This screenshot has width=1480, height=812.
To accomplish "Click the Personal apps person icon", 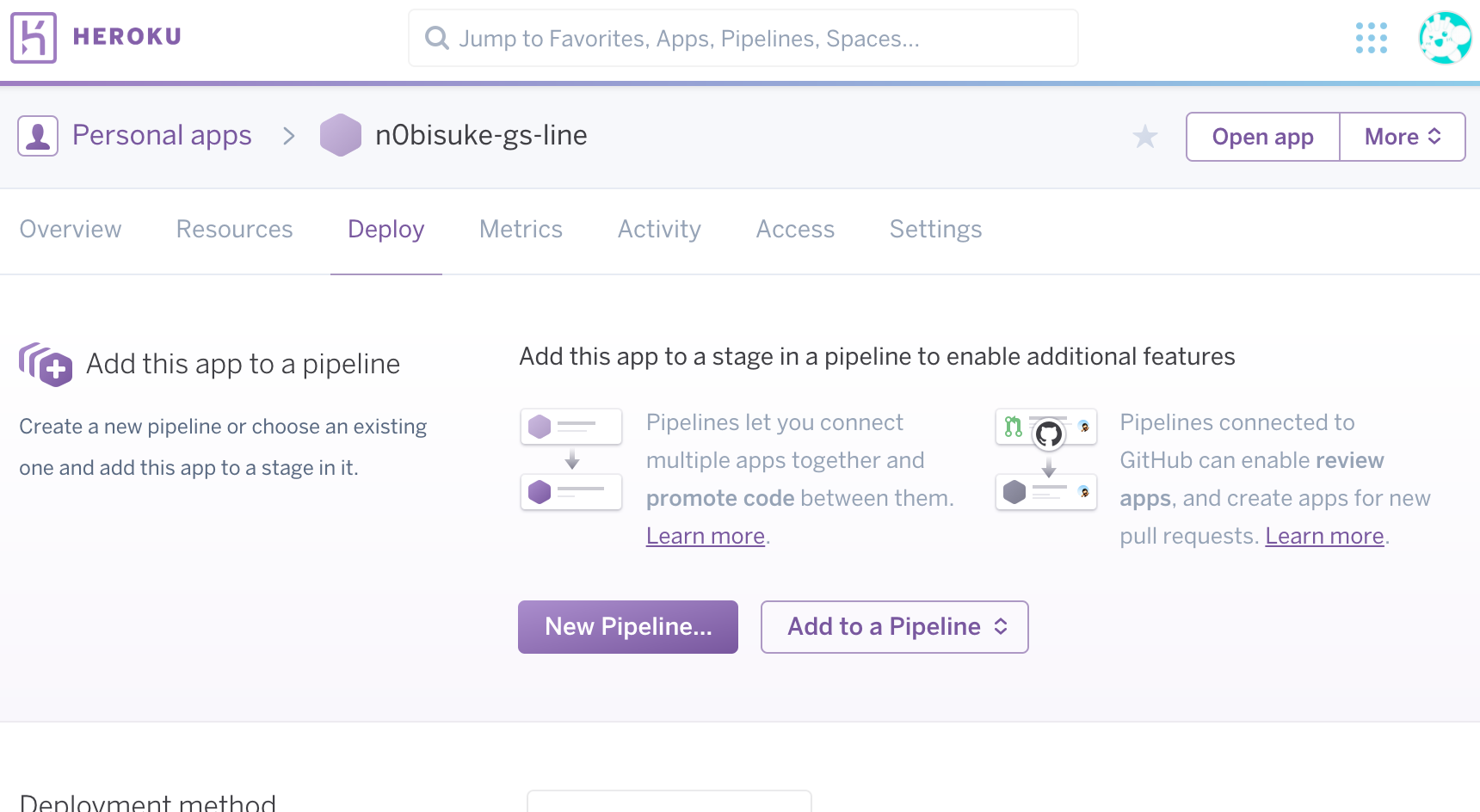I will pyautogui.click(x=38, y=136).
